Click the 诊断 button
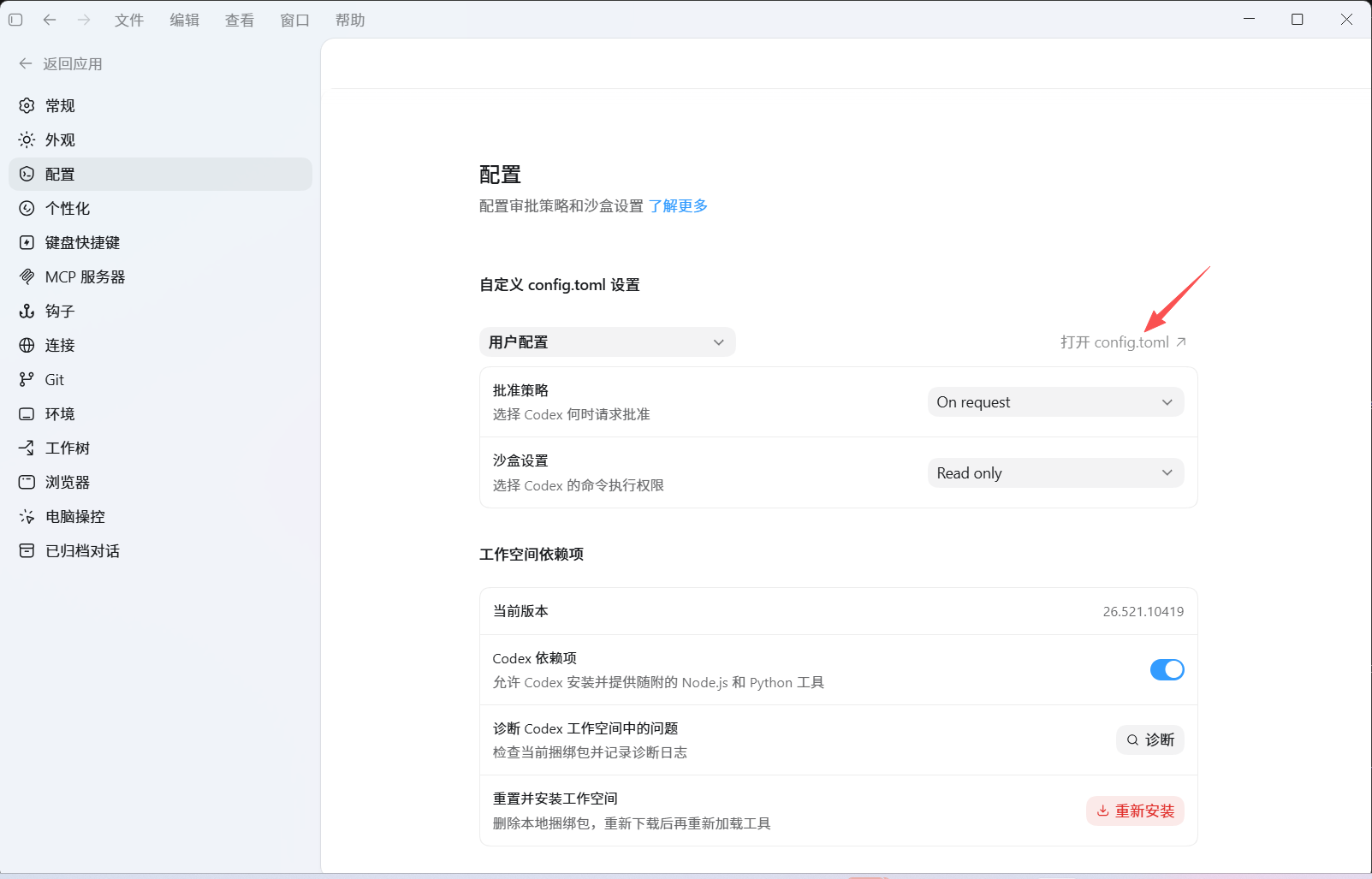Image resolution: width=1372 pixels, height=879 pixels. coord(1149,739)
